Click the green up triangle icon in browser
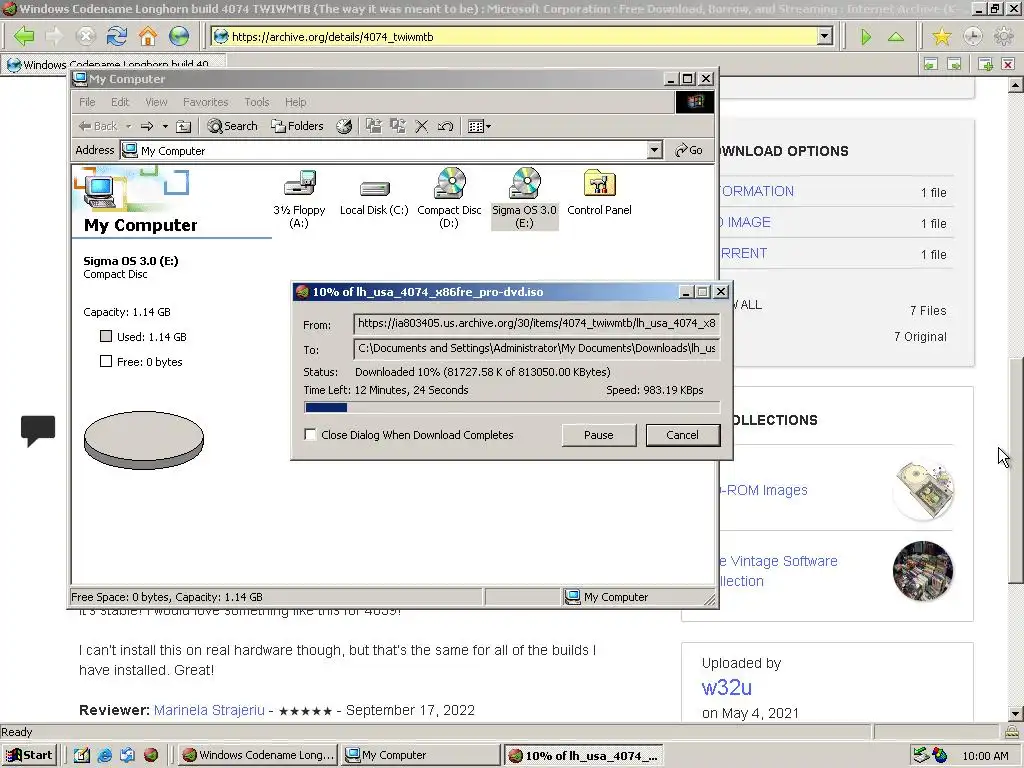This screenshot has width=1024, height=768. point(896,37)
